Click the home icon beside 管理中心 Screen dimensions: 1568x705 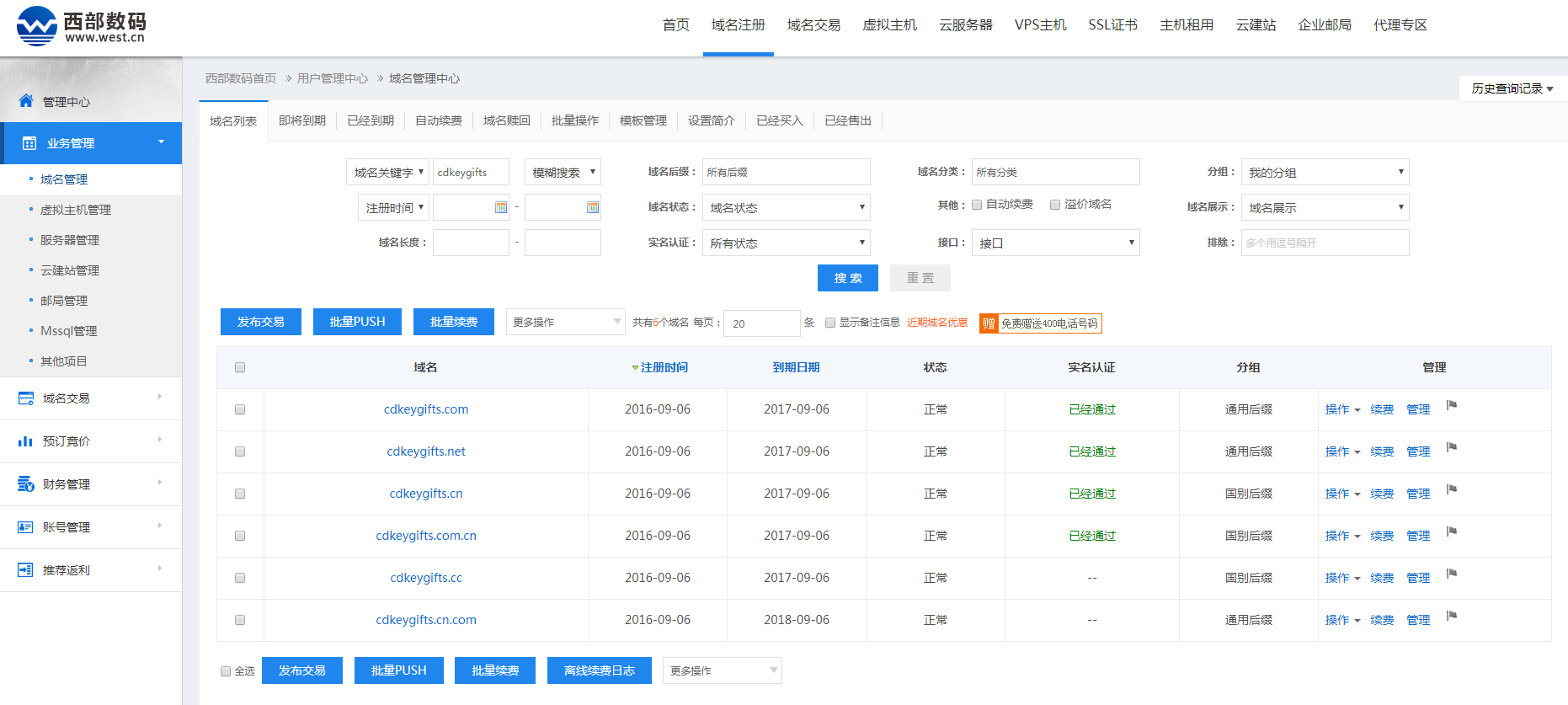point(26,101)
